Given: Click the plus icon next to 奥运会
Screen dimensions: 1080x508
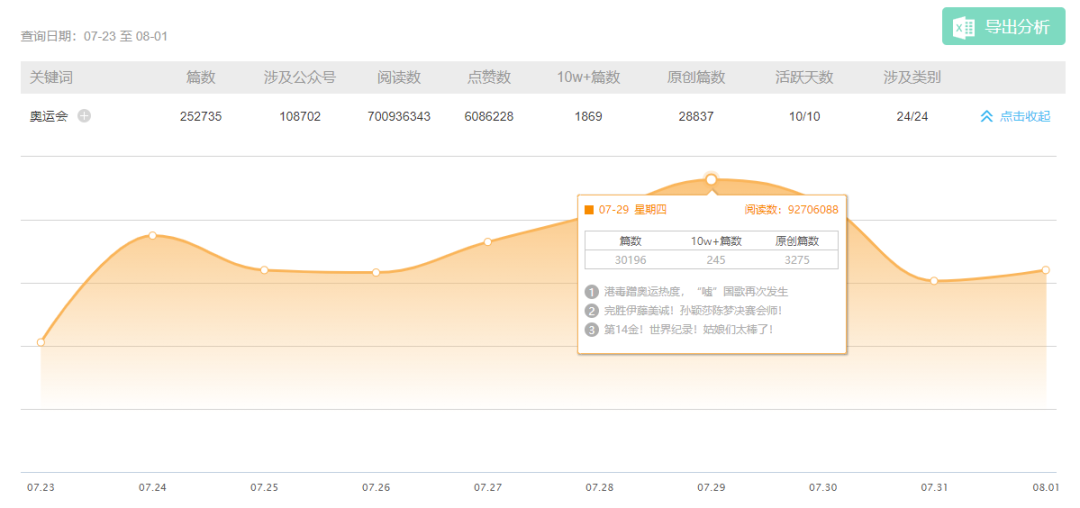Looking at the screenshot, I should coord(84,116).
